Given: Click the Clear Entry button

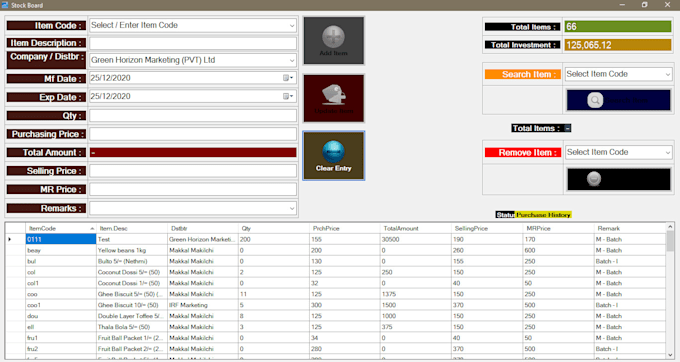Looking at the screenshot, I should point(333,156).
